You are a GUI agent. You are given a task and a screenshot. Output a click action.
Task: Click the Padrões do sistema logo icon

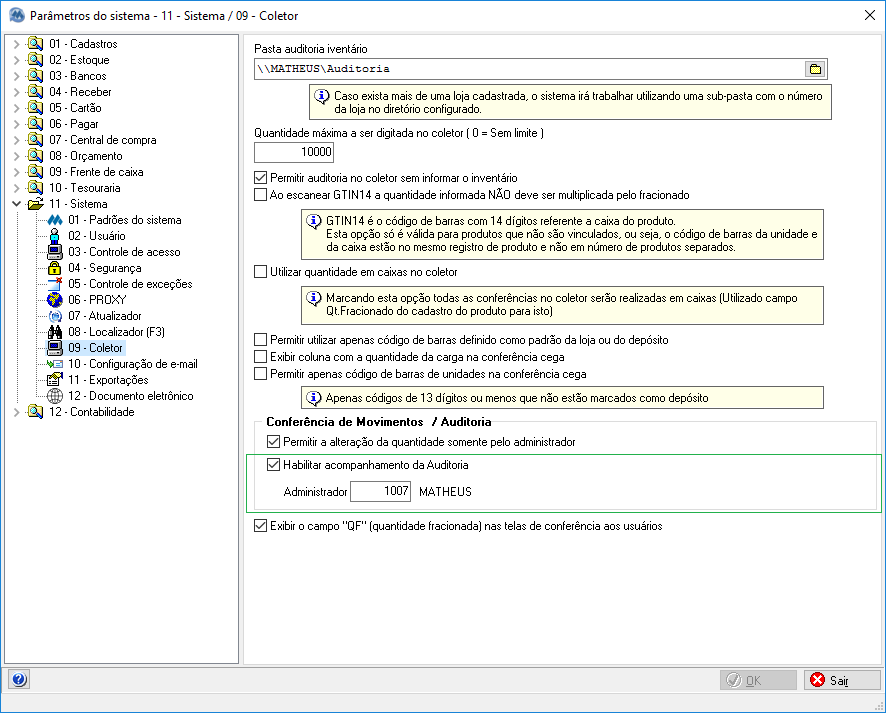55,220
